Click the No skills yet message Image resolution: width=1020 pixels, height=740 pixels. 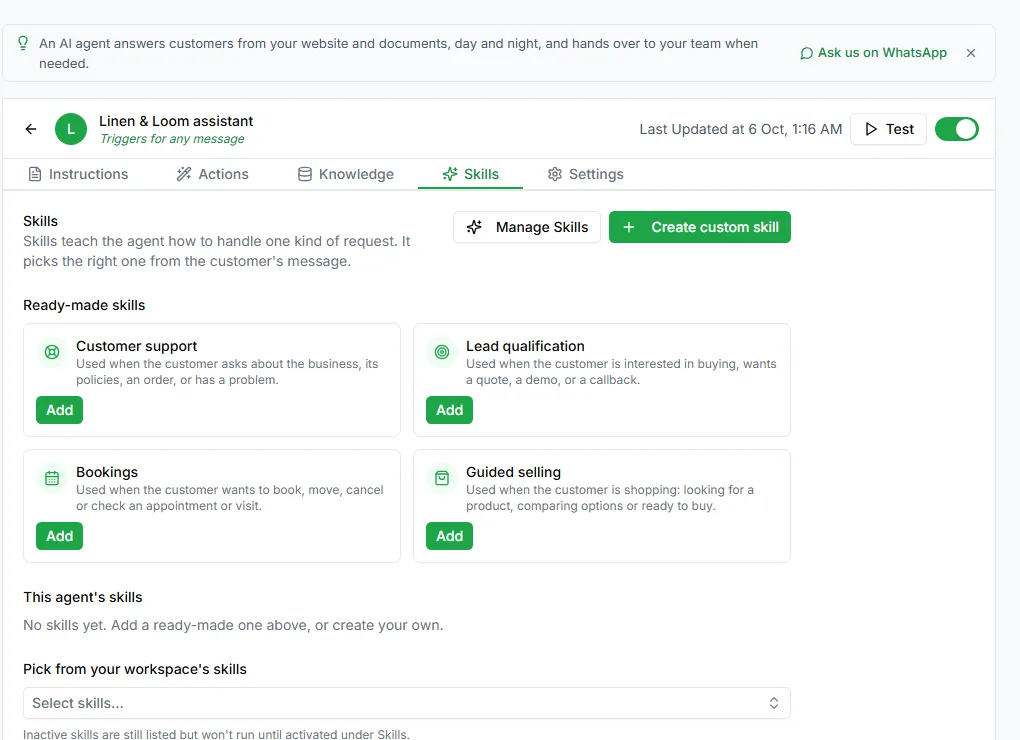coord(233,625)
